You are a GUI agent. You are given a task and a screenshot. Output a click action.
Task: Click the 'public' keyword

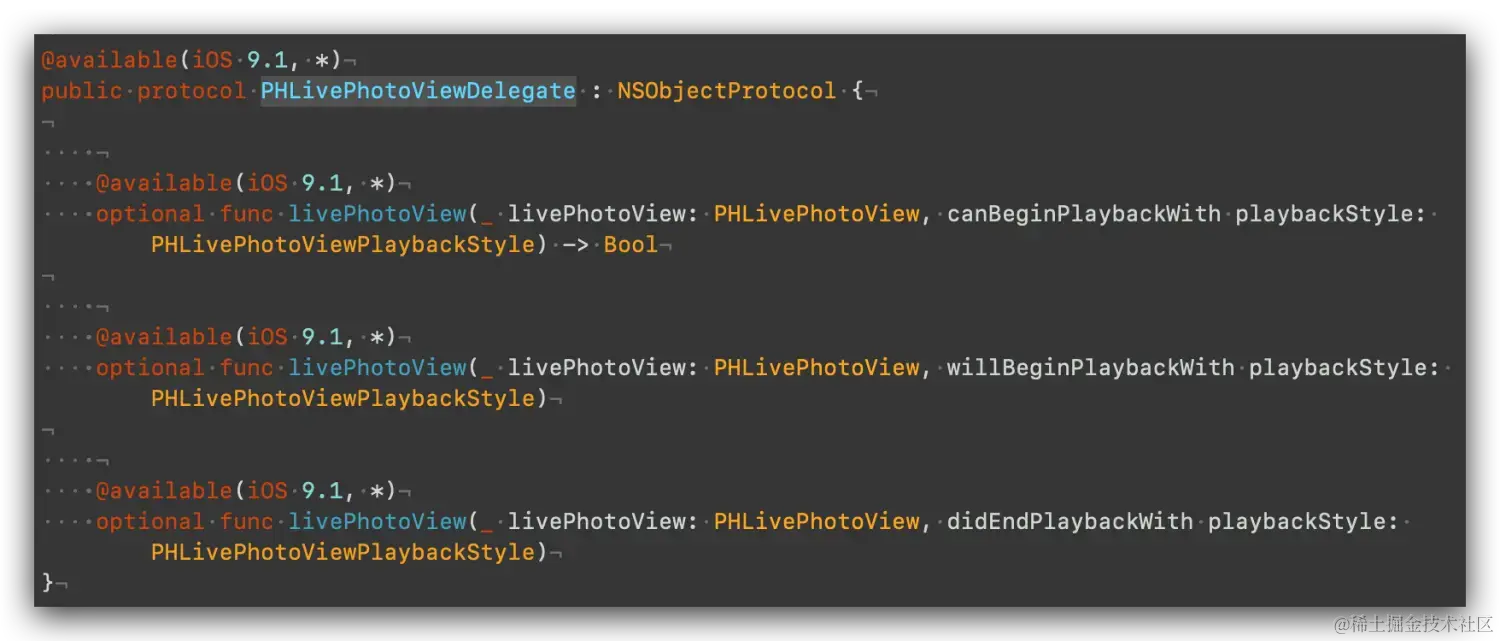tap(82, 91)
